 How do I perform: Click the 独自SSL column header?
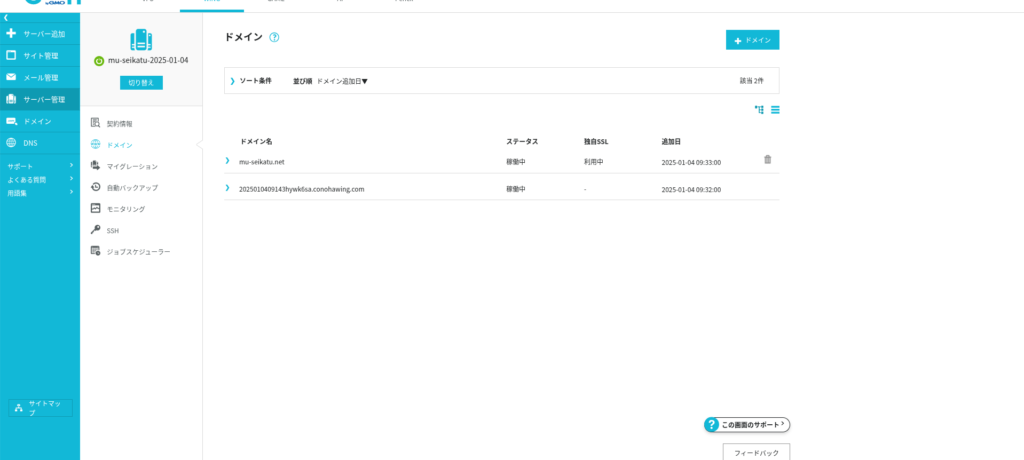coord(596,141)
